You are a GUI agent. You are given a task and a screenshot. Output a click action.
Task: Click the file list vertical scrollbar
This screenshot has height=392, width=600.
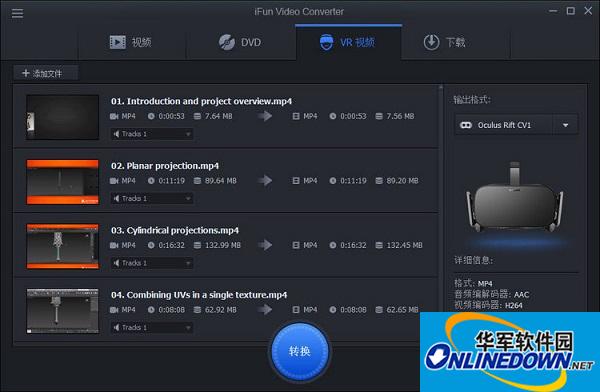[x=441, y=199]
